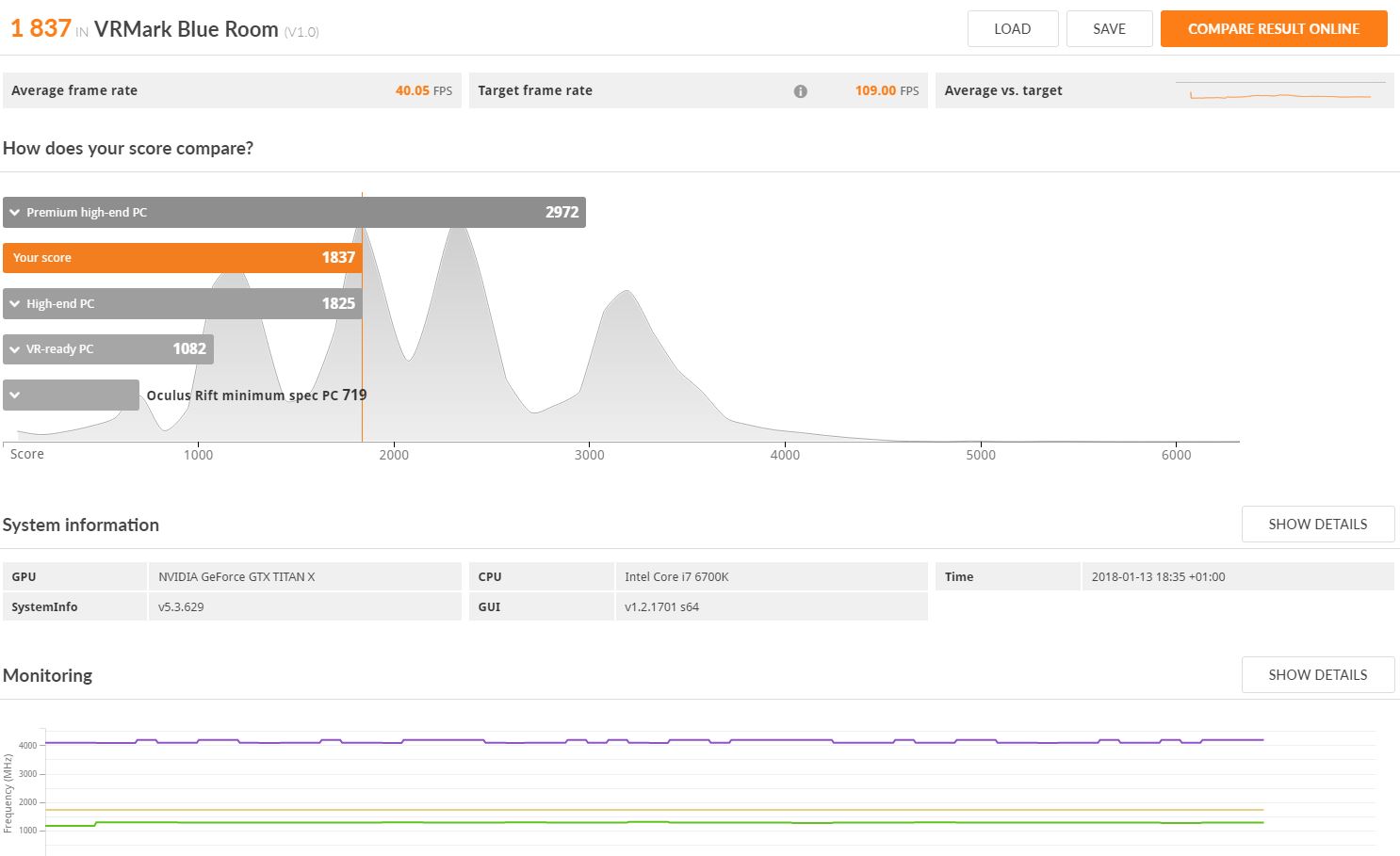Click the How does your score compare heading
The width and height of the screenshot is (1400, 856).
[128, 149]
